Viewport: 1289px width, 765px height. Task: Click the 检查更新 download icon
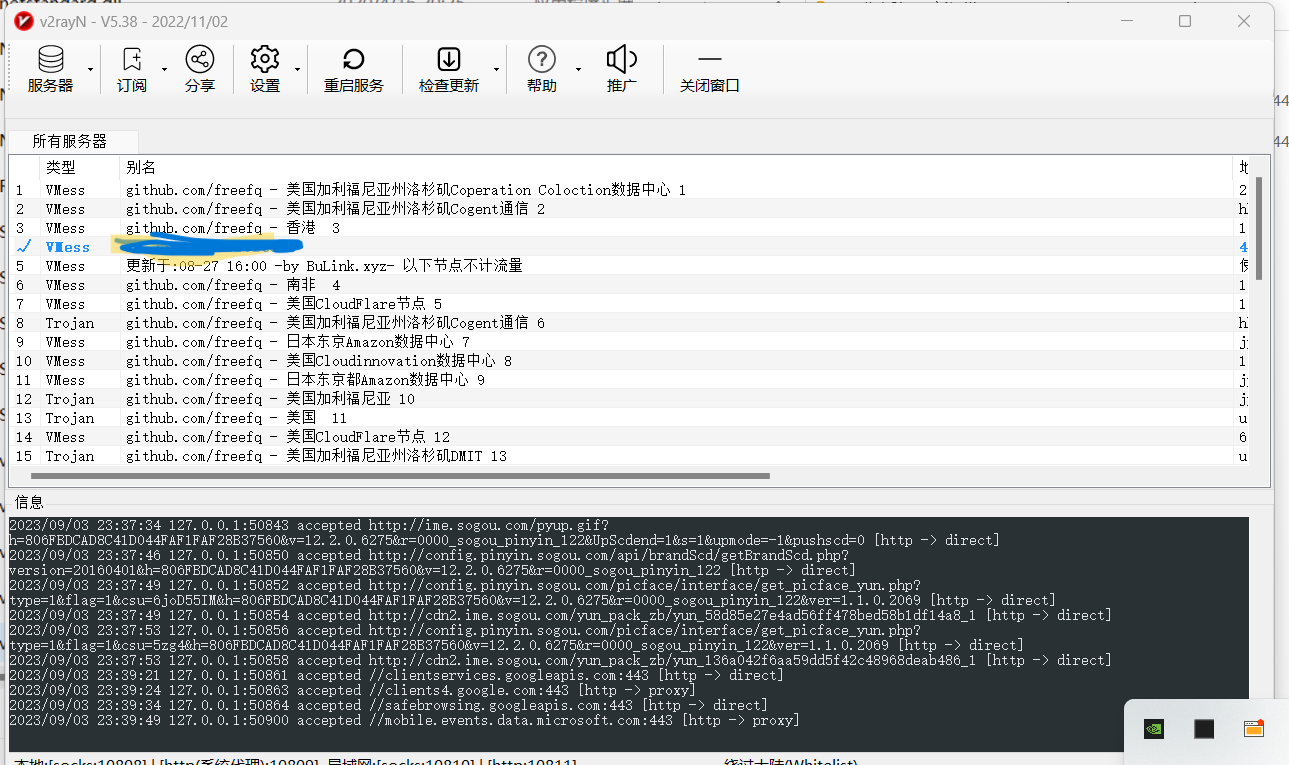click(449, 59)
